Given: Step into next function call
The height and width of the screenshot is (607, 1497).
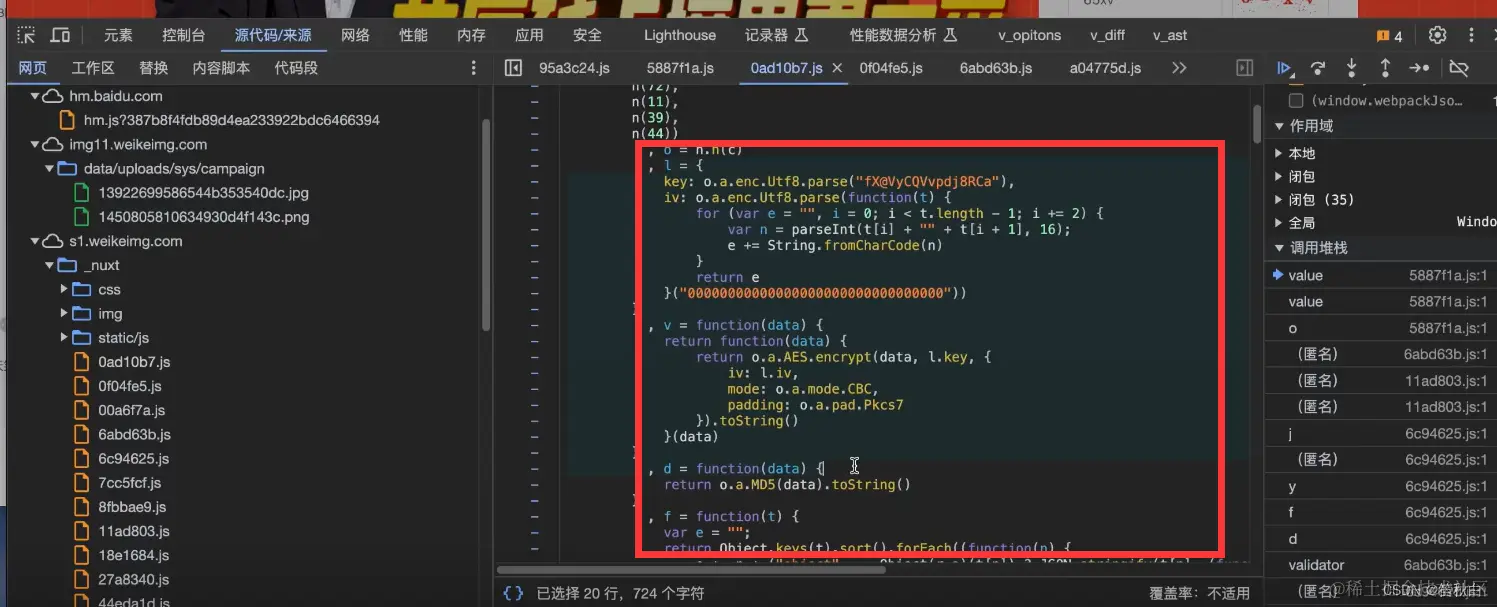Looking at the screenshot, I should click(x=1351, y=68).
